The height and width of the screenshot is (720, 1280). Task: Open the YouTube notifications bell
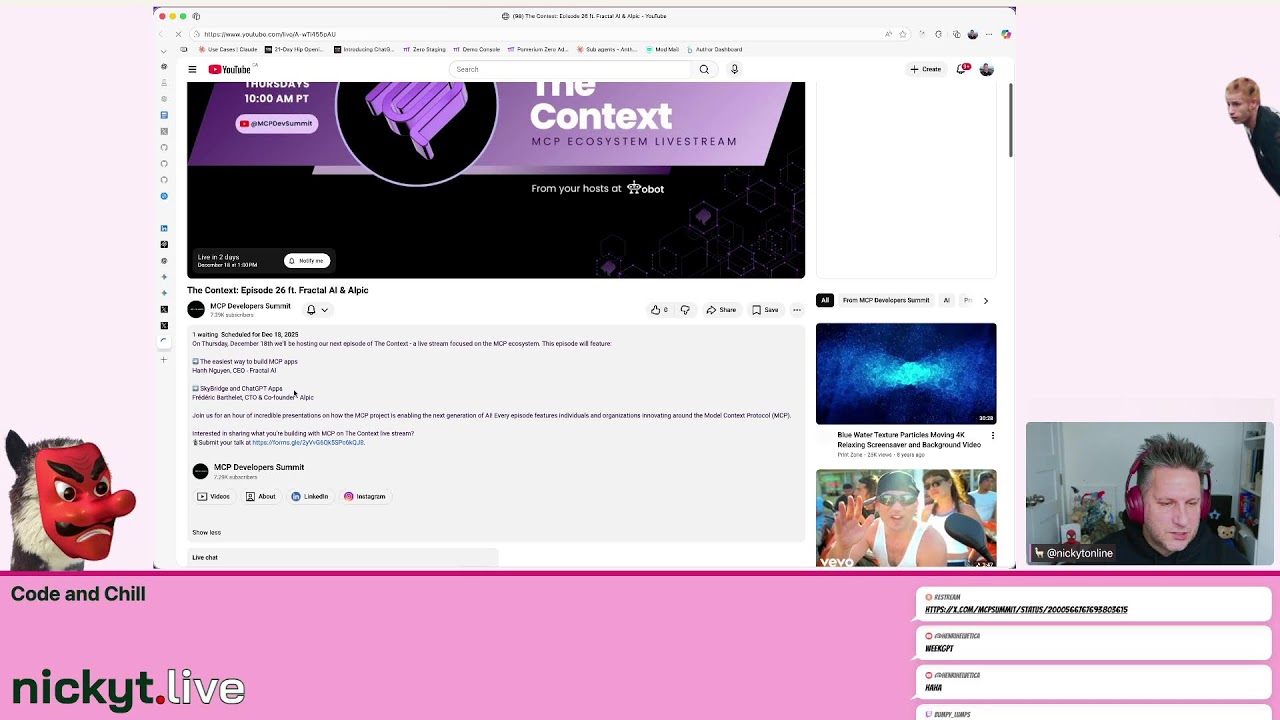(962, 69)
